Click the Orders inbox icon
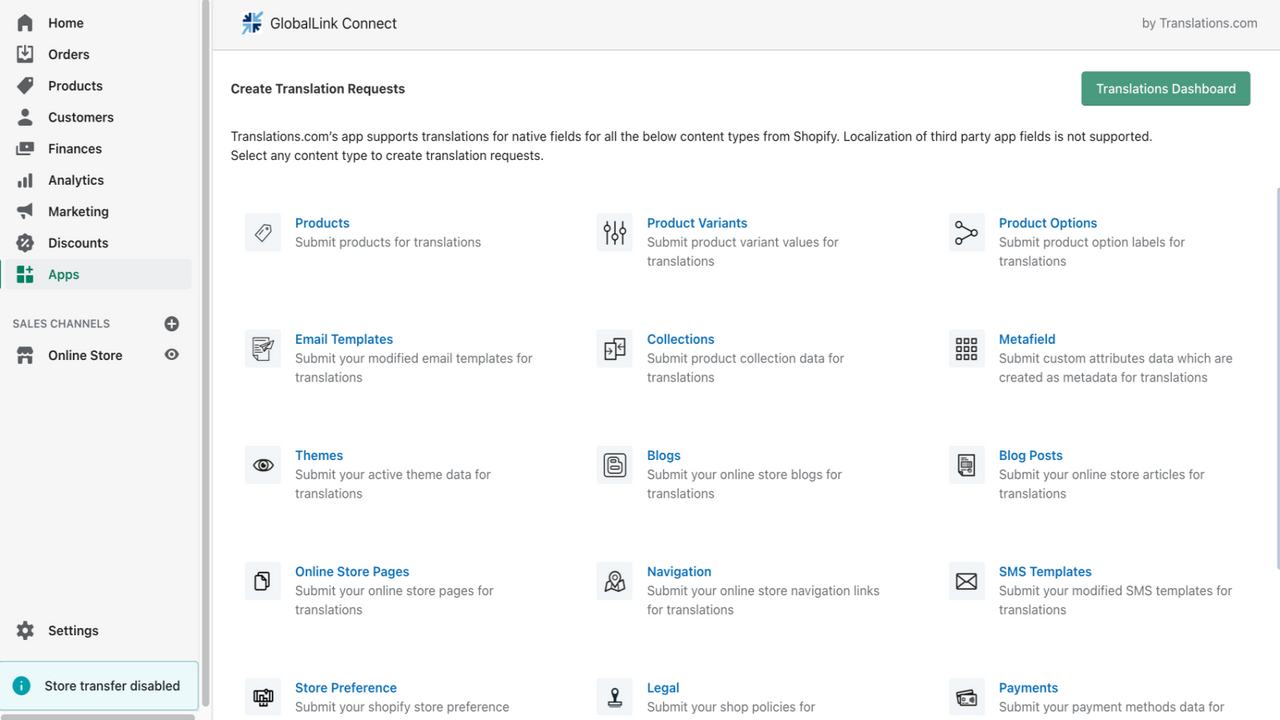 [25, 54]
